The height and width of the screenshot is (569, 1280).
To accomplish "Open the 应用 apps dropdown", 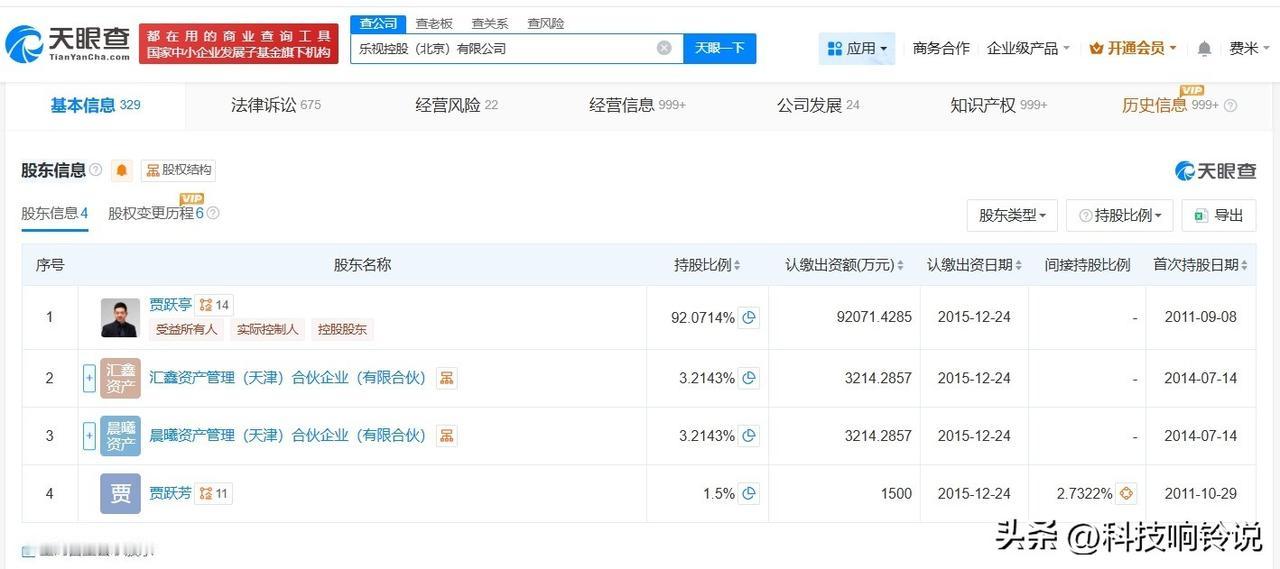I will (857, 48).
